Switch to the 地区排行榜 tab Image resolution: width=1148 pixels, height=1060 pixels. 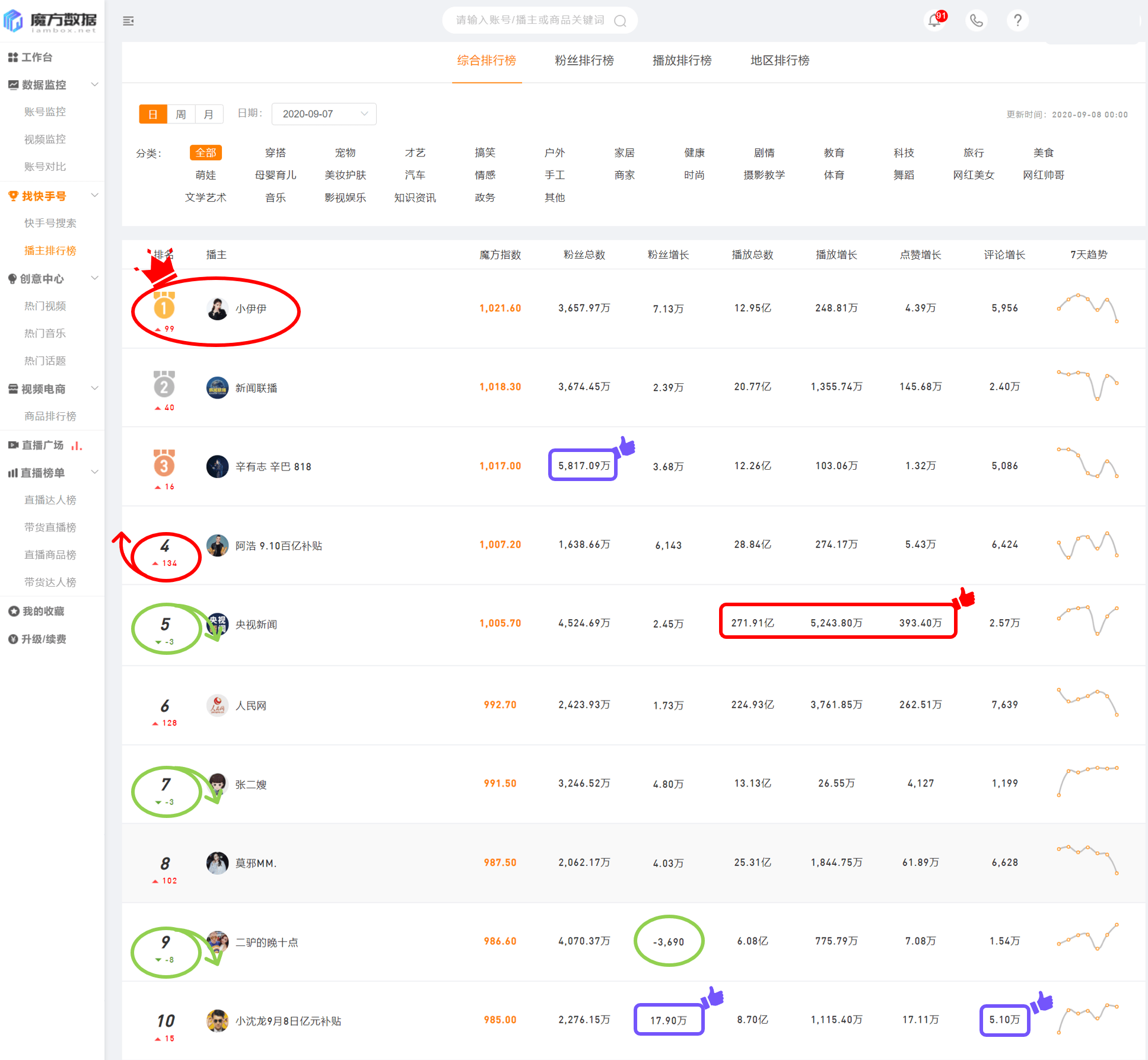(780, 61)
